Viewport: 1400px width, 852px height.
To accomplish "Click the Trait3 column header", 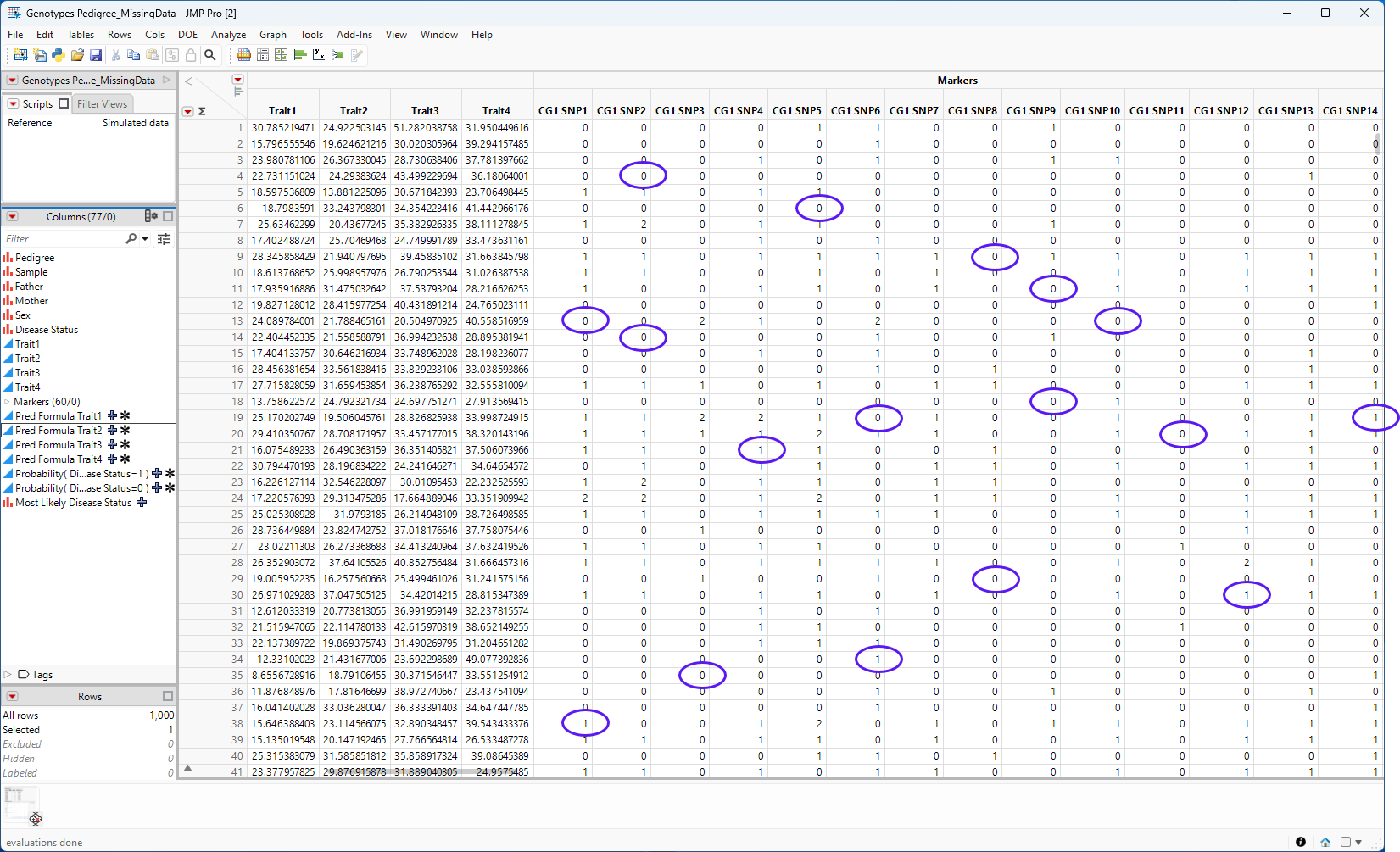I will click(425, 110).
